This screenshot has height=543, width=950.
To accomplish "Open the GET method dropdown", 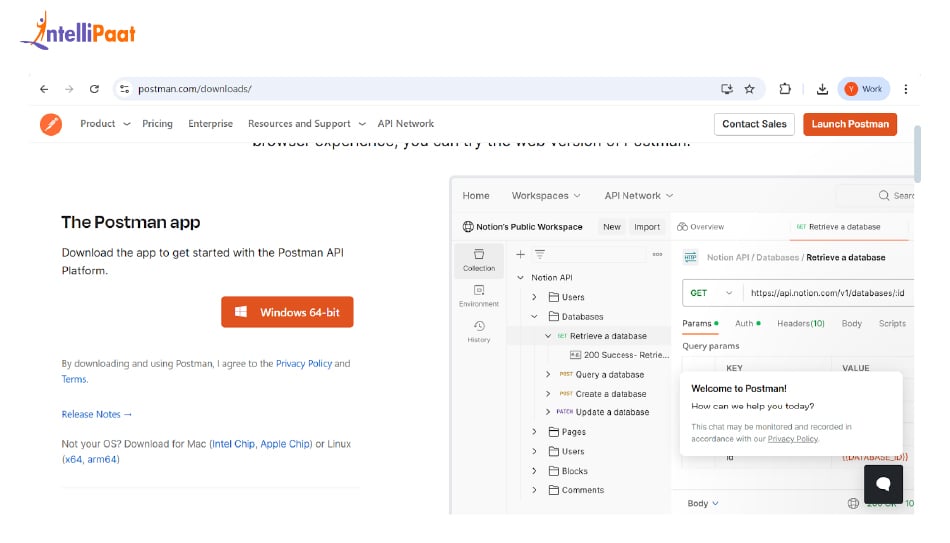I will pyautogui.click(x=711, y=293).
